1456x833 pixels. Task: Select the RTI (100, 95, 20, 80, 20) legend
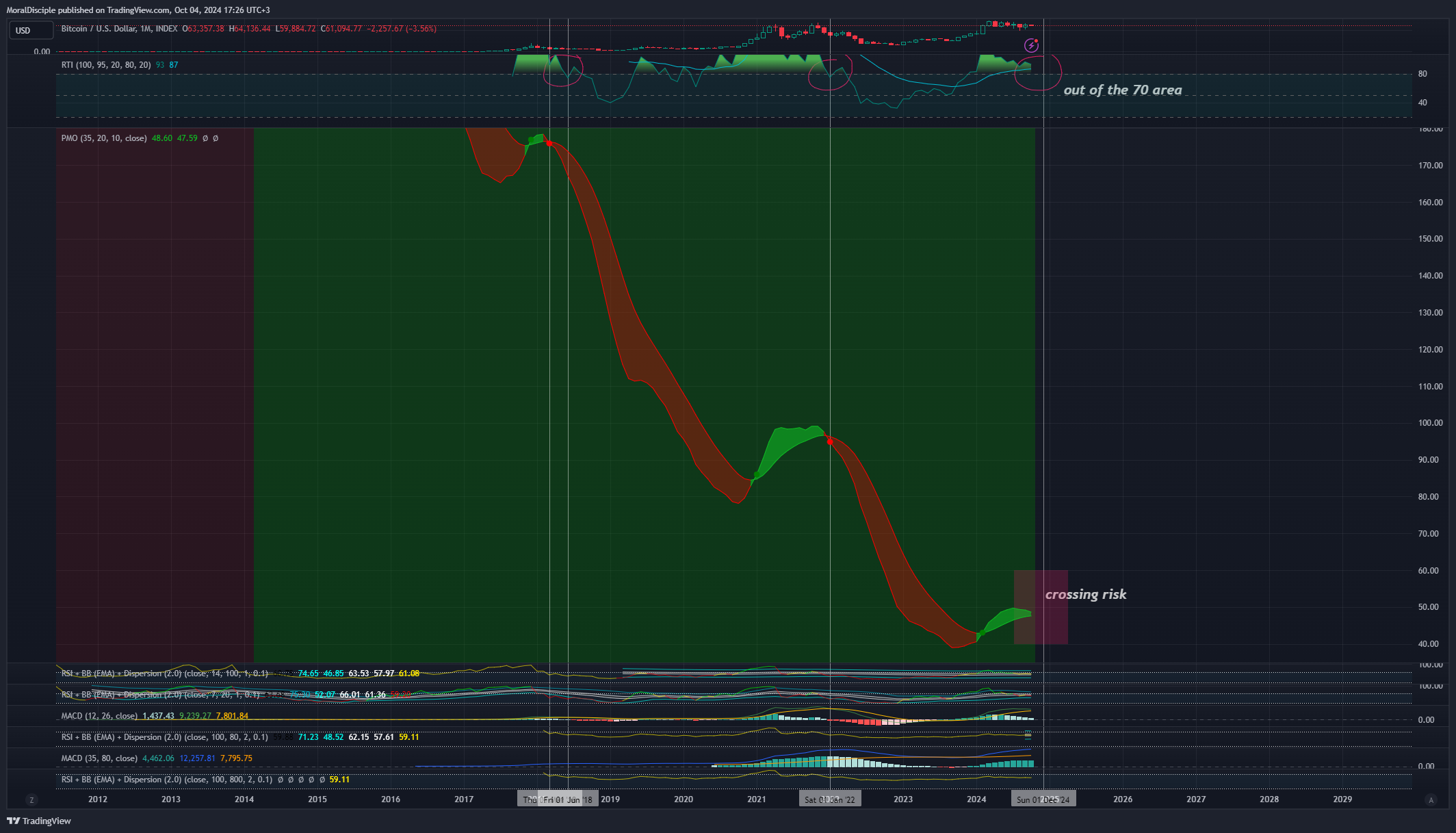coord(106,65)
